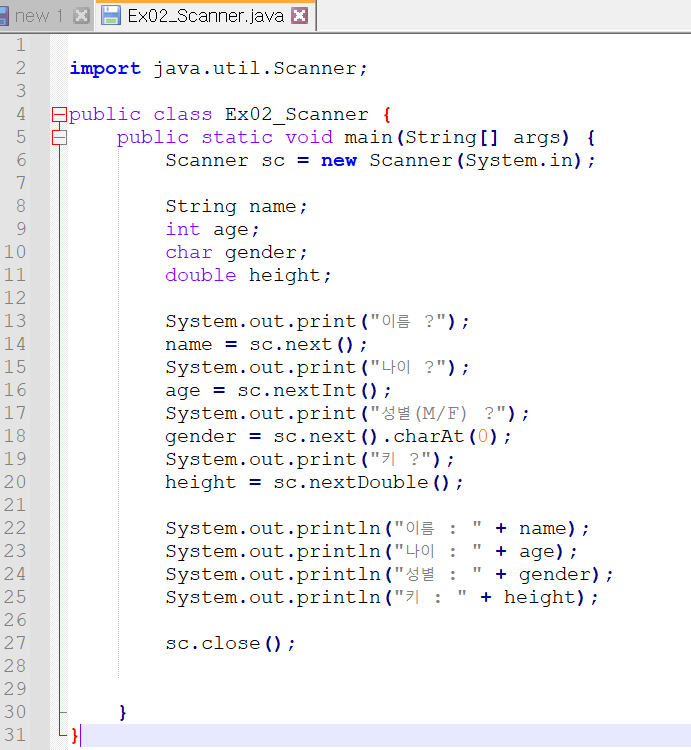Close the 'new 1' tab
Image resolution: width=691 pixels, height=750 pixels.
click(x=81, y=16)
